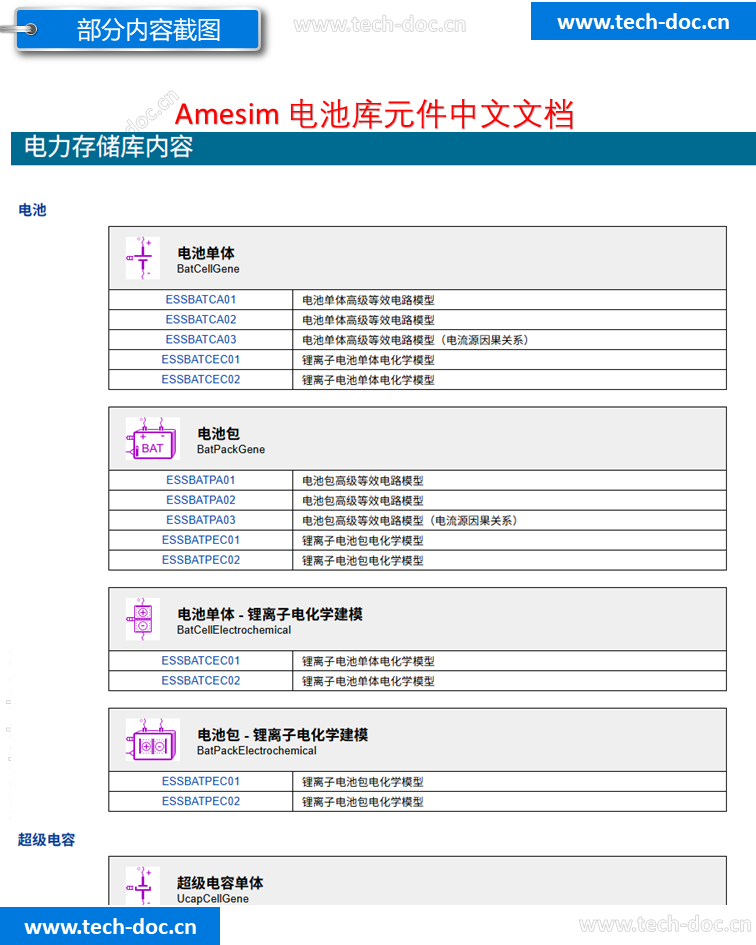The width and height of the screenshot is (756, 945).
Task: Click 锂离子电池单体电化学模型 in BatCellElectrochemical ESSBATCEC01 row
Action: (368, 661)
